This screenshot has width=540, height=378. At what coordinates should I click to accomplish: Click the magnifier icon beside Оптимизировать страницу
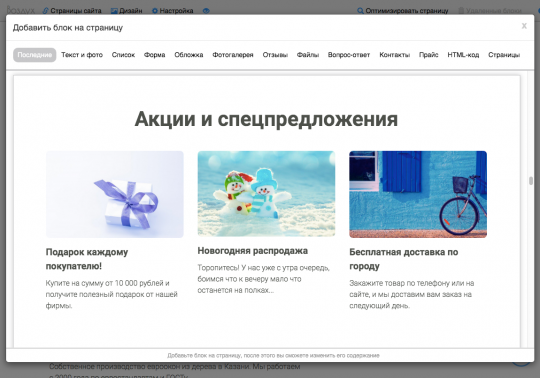[360, 11]
